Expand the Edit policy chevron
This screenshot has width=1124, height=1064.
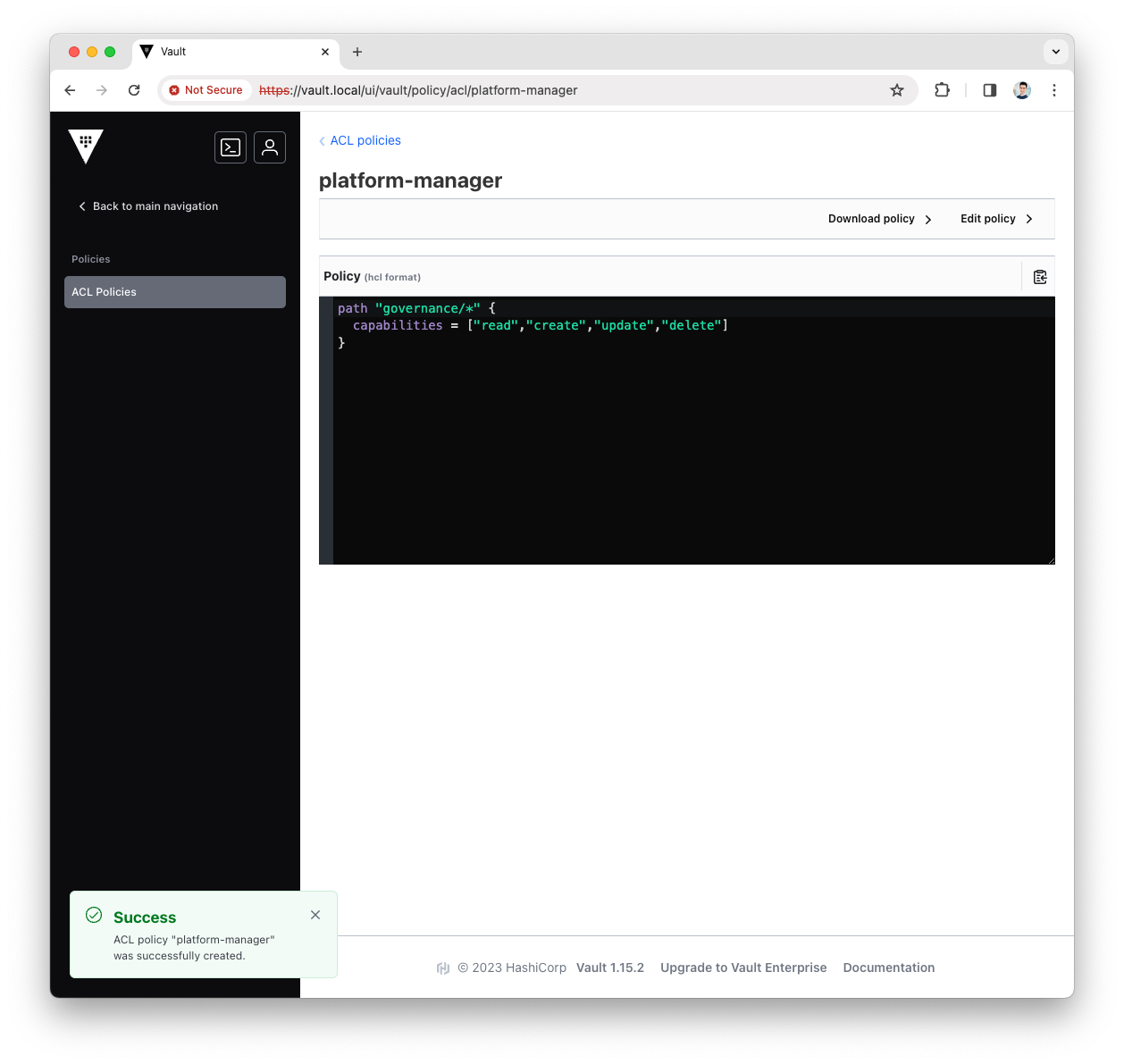[x=1029, y=219]
